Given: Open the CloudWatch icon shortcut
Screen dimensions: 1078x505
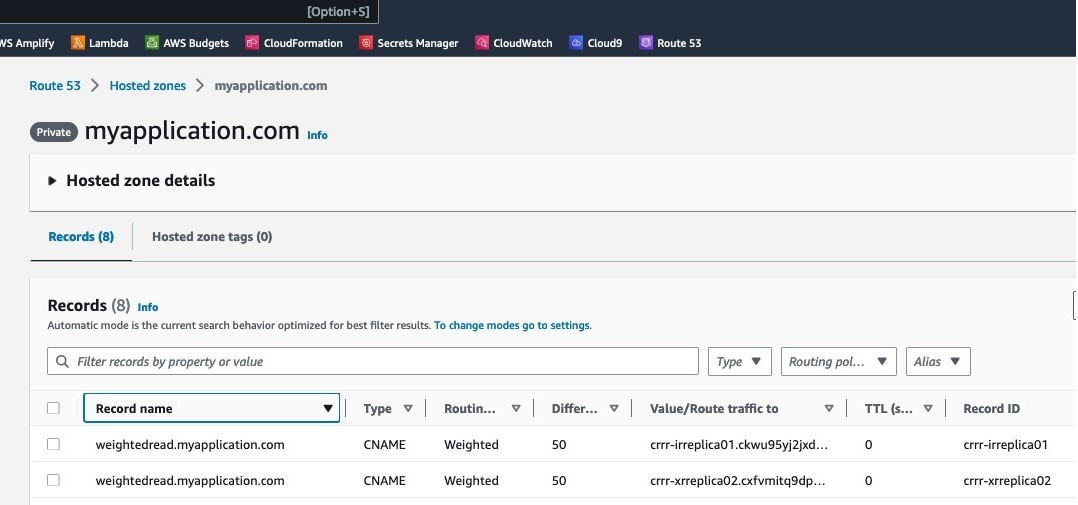Looking at the screenshot, I should [x=482, y=43].
